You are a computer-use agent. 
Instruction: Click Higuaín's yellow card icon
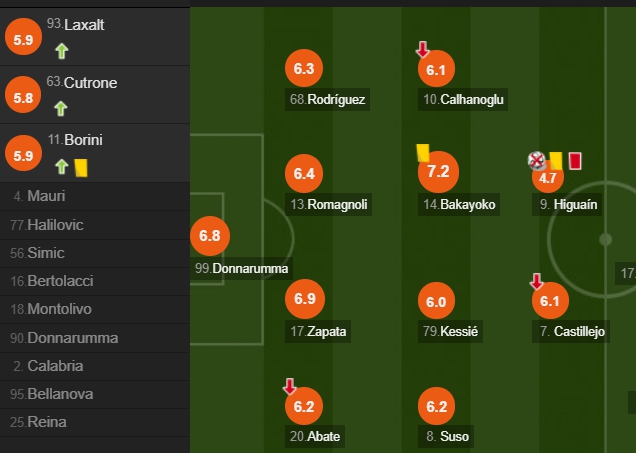point(556,161)
